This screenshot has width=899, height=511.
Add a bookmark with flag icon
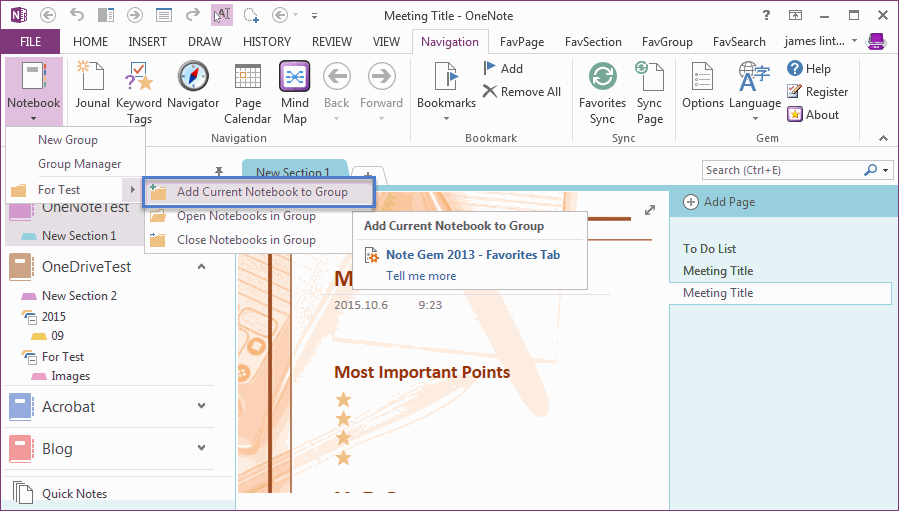(x=503, y=69)
